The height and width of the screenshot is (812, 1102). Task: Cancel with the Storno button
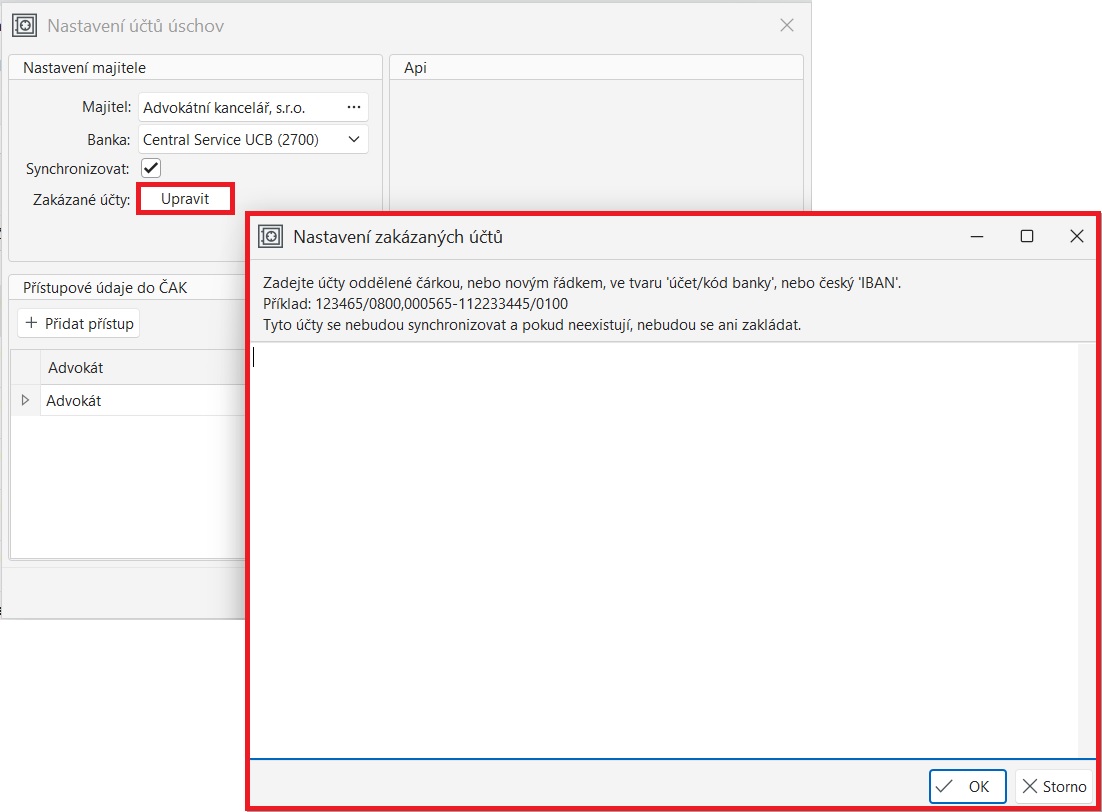(1054, 787)
